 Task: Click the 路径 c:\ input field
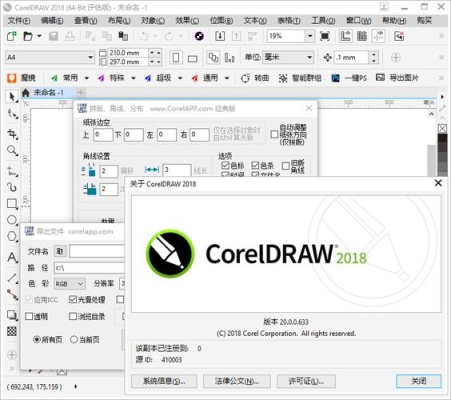[89, 268]
